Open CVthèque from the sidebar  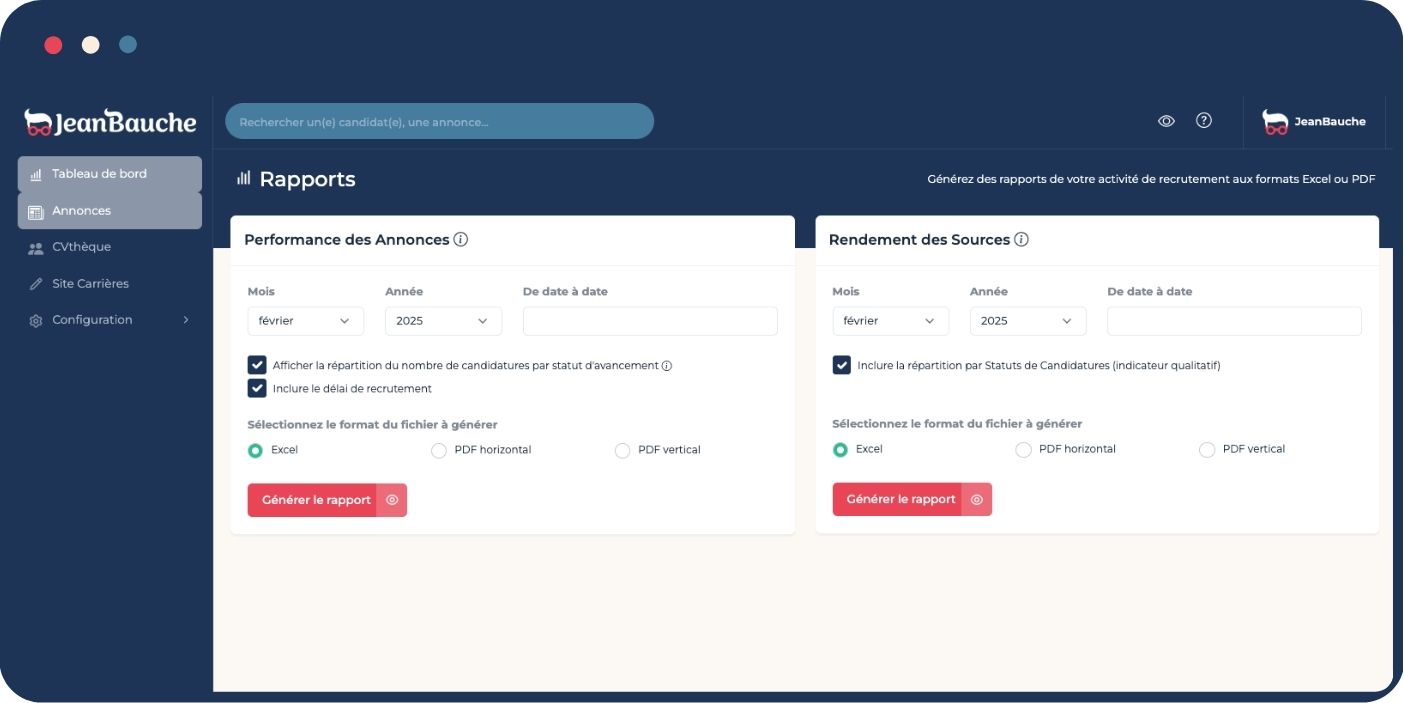[x=81, y=247]
